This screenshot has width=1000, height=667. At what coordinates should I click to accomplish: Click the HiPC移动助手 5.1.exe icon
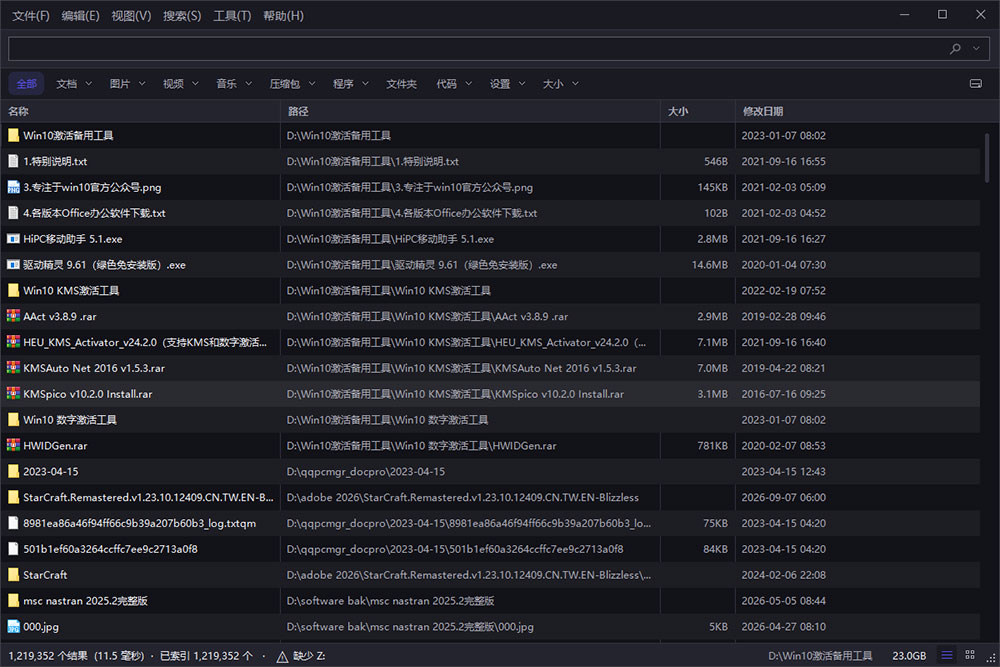click(13, 238)
